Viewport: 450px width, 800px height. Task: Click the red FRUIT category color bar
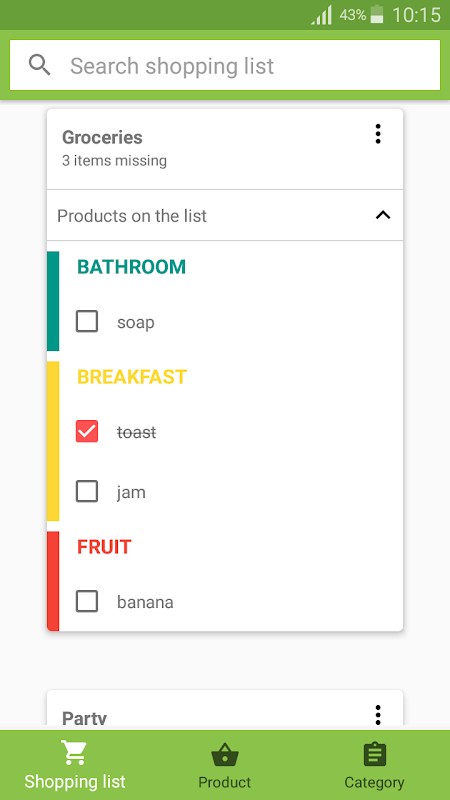coord(53,581)
